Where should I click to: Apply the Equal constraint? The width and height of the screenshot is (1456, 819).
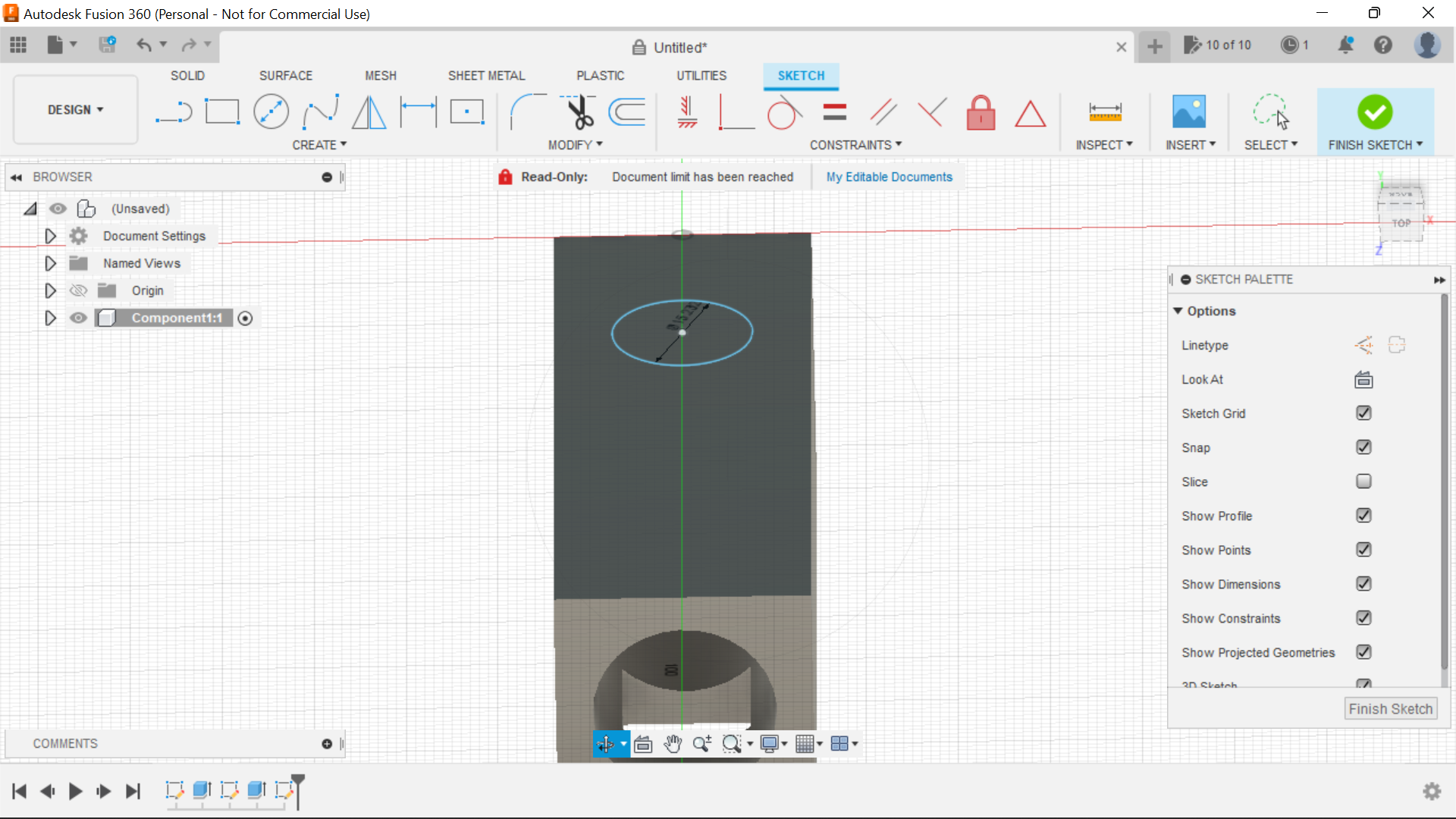833,111
